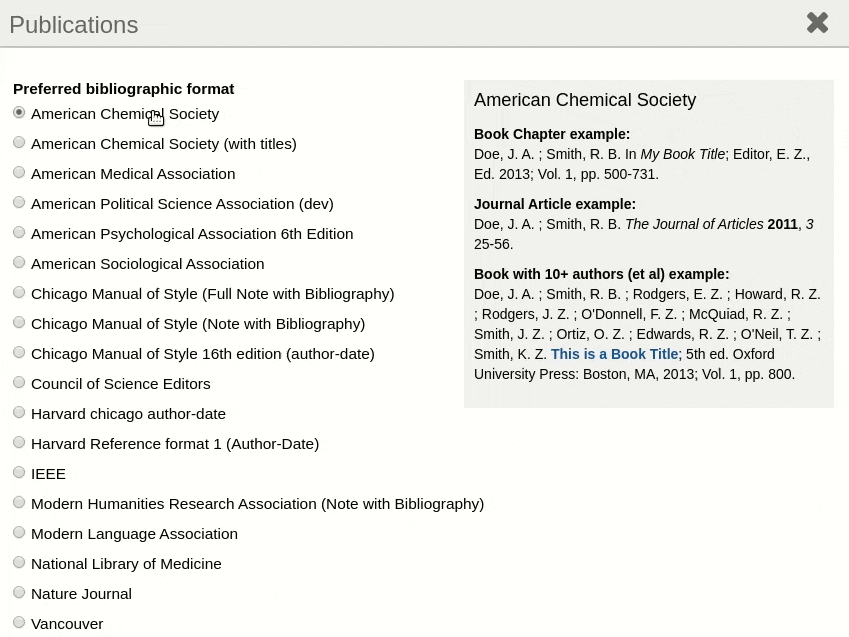The height and width of the screenshot is (637, 849).
Task: Select Harvard chicago author-date option
Action: [19, 413]
